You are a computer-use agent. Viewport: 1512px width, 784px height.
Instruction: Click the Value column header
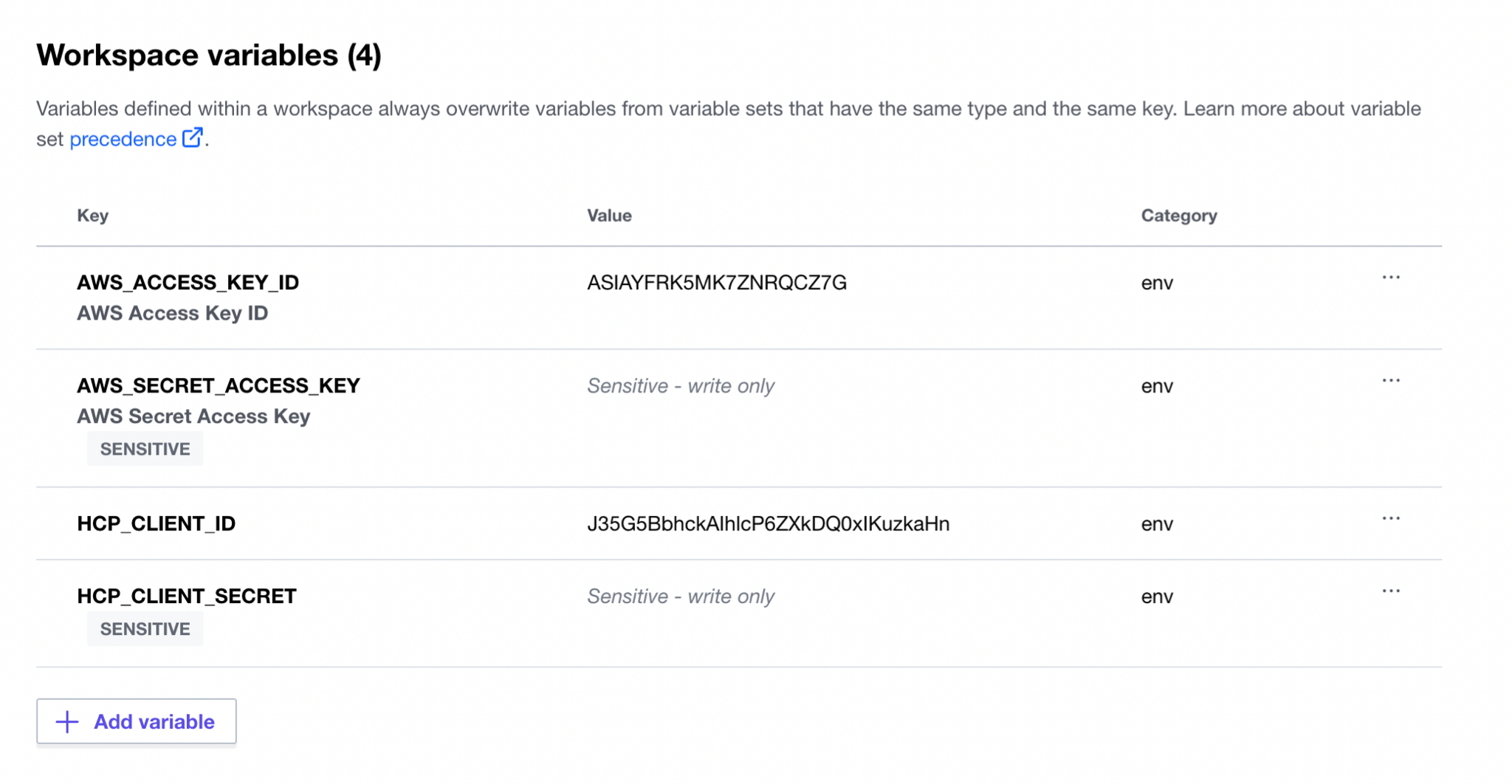point(609,216)
